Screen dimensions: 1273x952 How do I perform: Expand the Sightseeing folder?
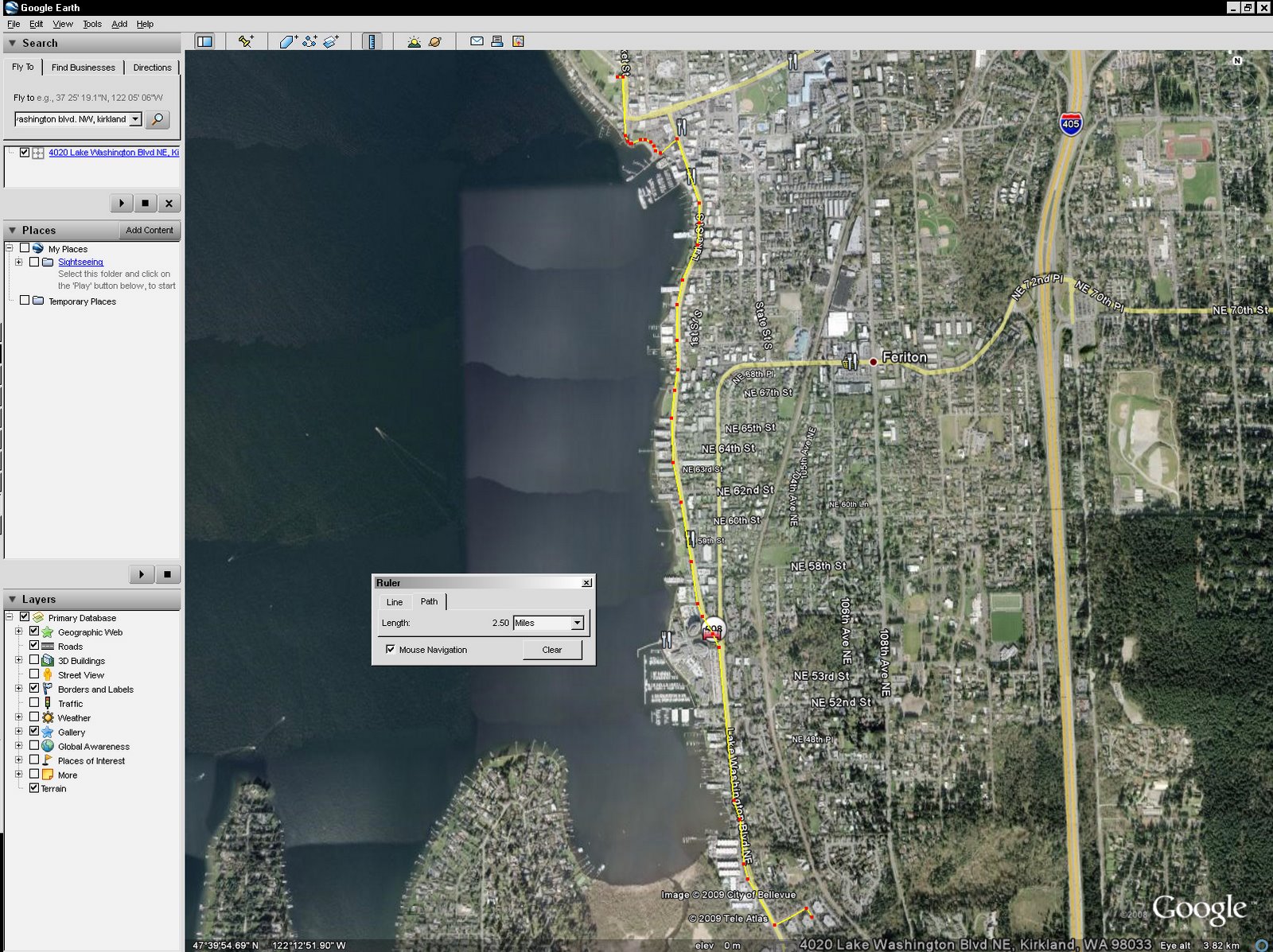[19, 262]
